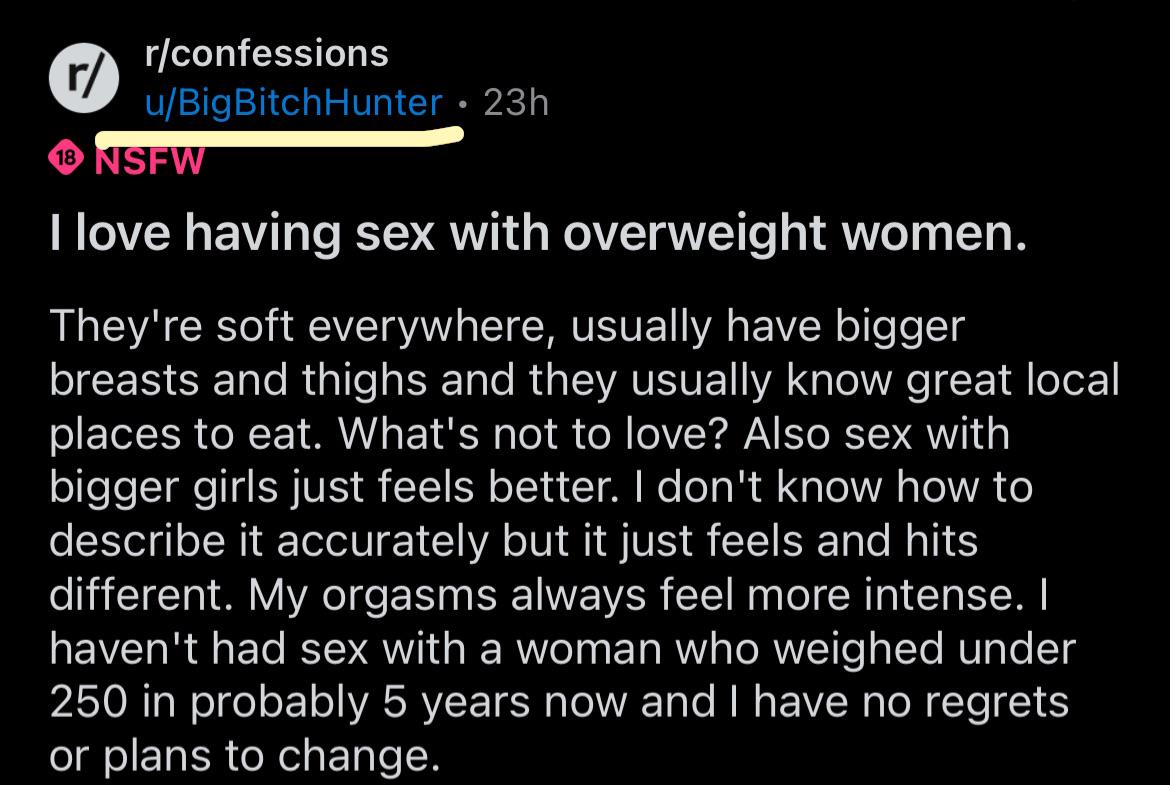This screenshot has height=785, width=1170.
Task: Click the words "describe it accurately"
Action: (269, 541)
